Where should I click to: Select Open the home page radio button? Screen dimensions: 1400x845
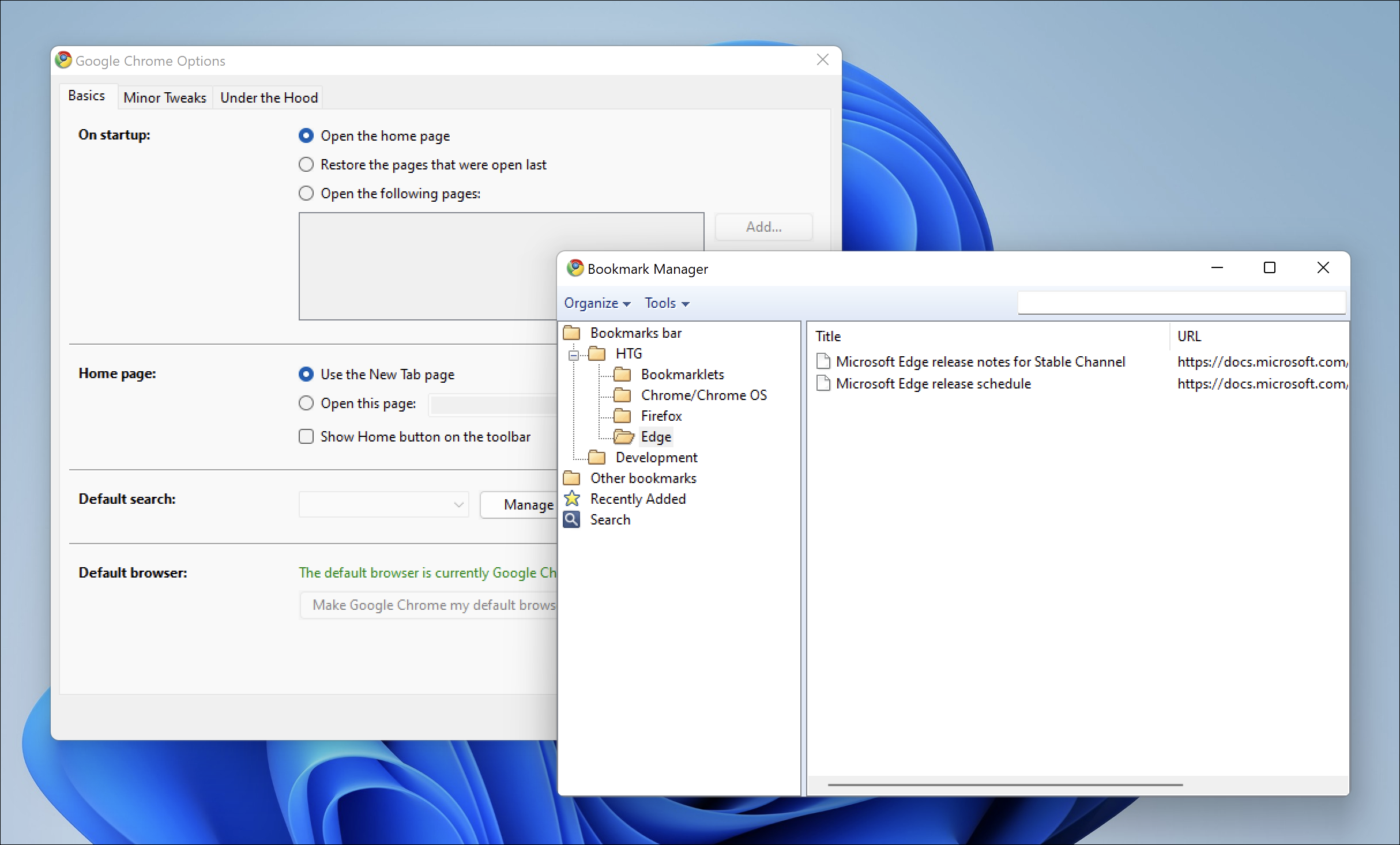coord(306,134)
